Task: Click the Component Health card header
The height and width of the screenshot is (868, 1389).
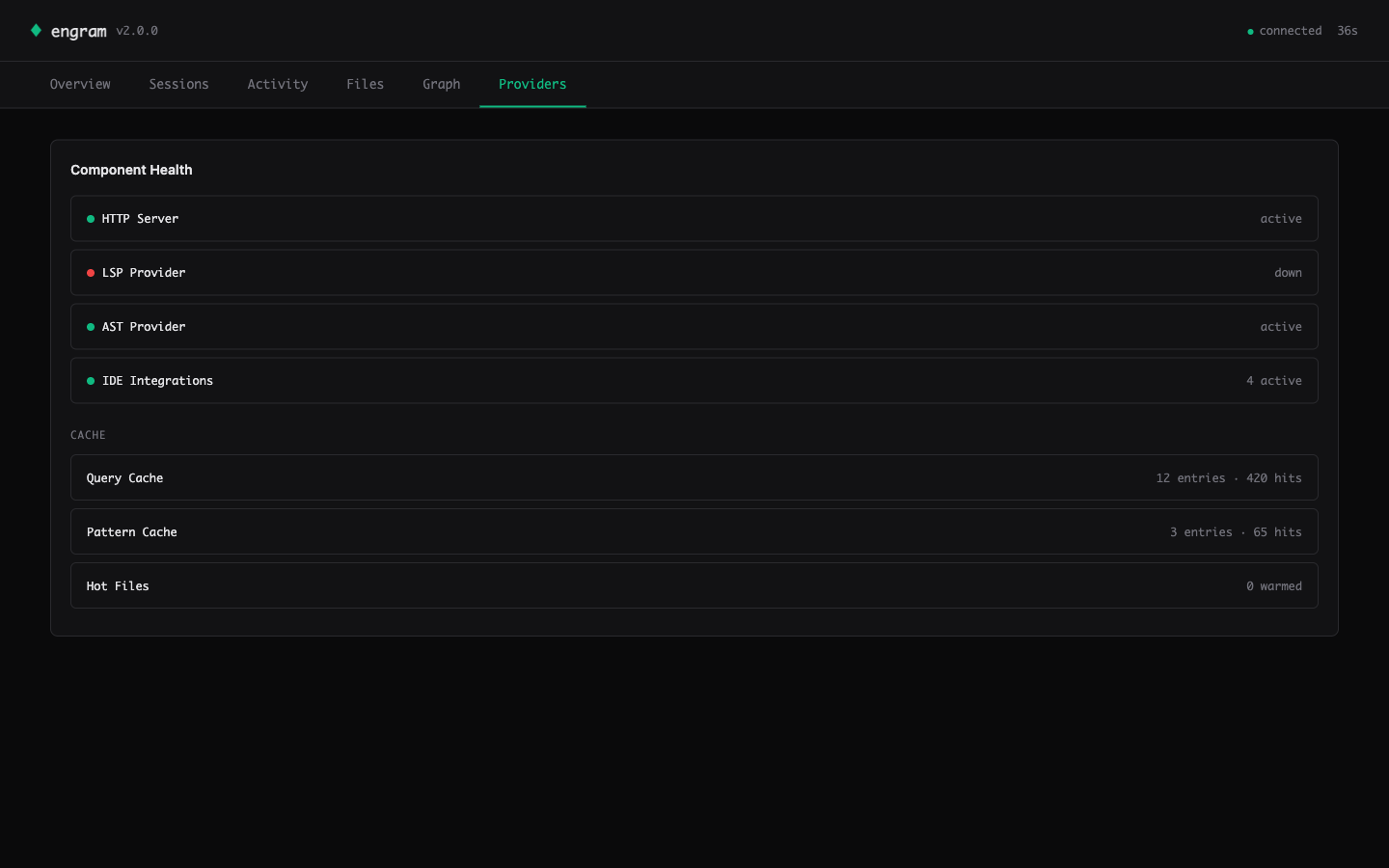Action: [x=131, y=170]
